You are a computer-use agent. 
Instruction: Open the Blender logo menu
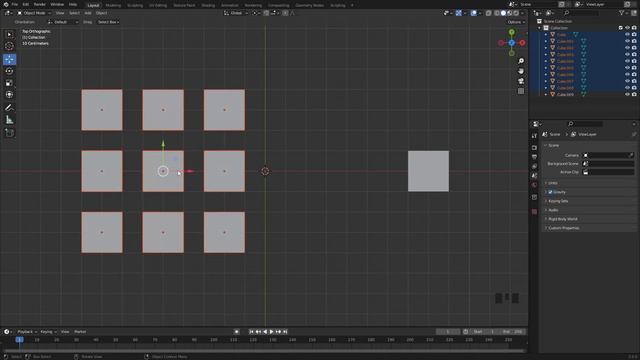click(6, 4)
